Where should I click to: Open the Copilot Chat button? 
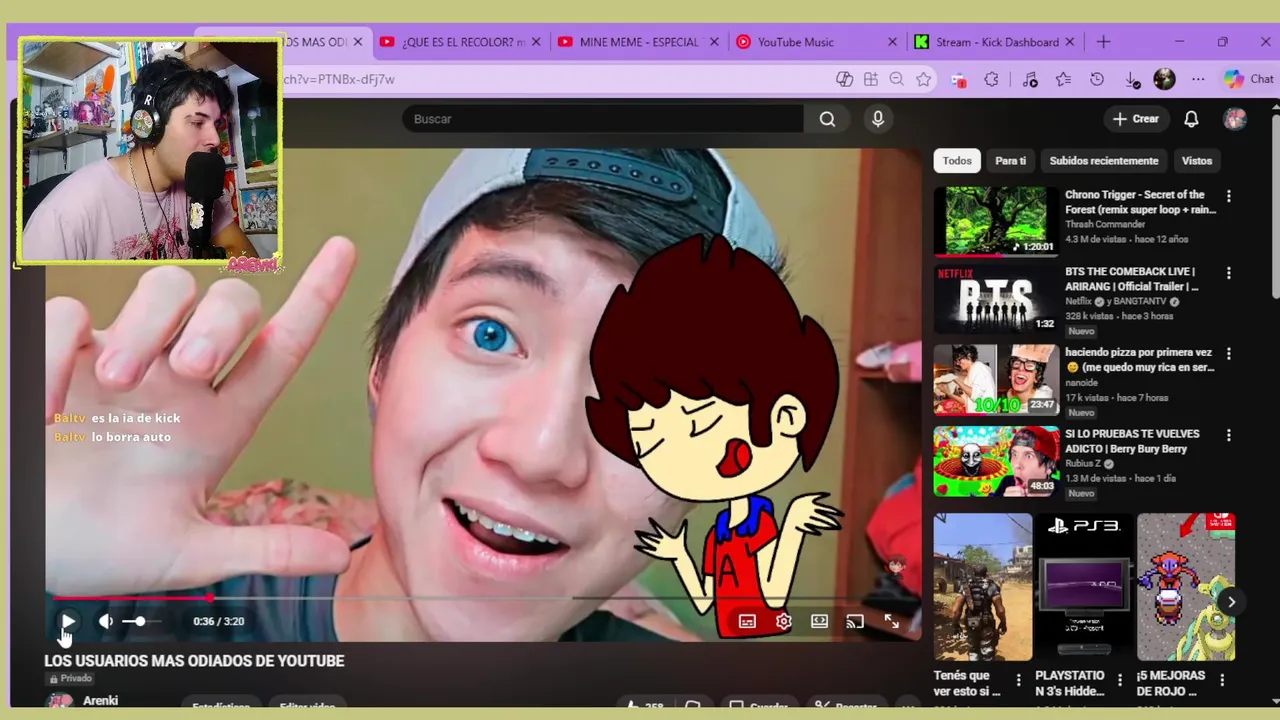[1248, 79]
